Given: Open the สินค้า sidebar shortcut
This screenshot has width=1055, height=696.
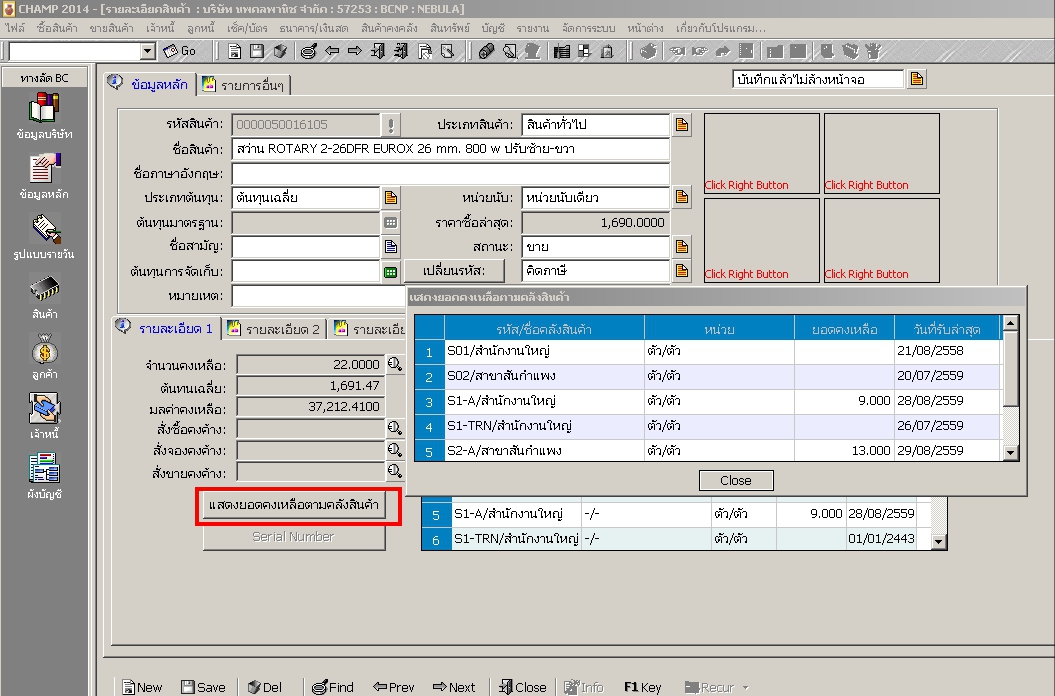Looking at the screenshot, I should [x=44, y=297].
